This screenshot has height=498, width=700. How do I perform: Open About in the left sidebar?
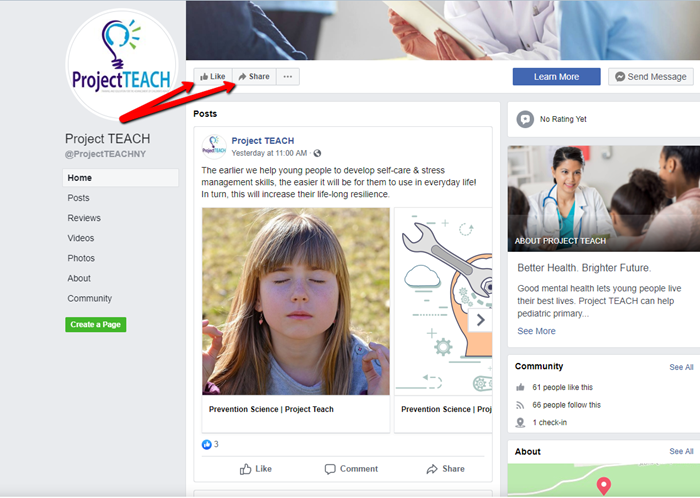pos(79,278)
